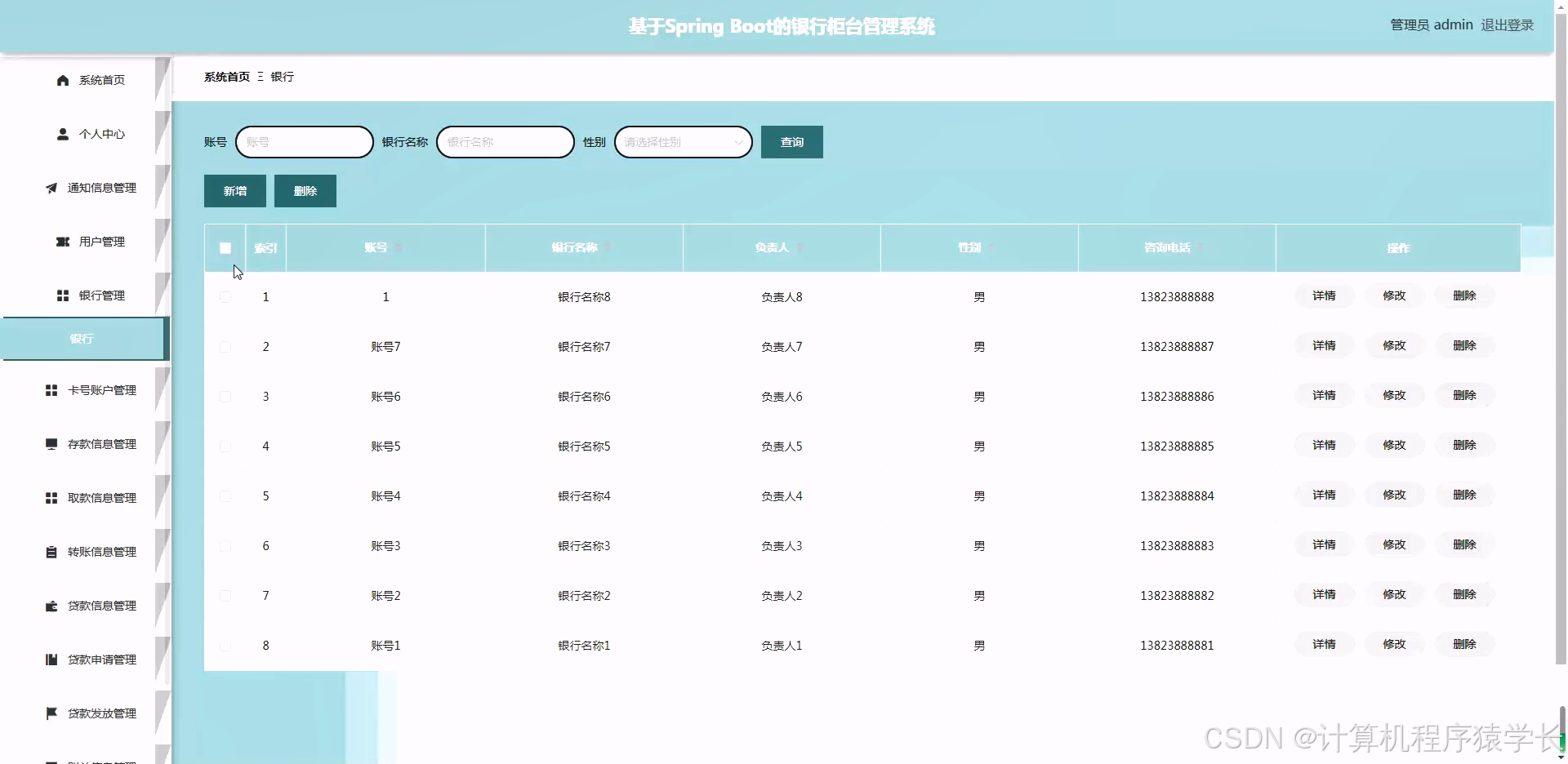This screenshot has width=1568, height=764.
Task: Open the 性别 selection dropdown
Action: click(x=683, y=142)
